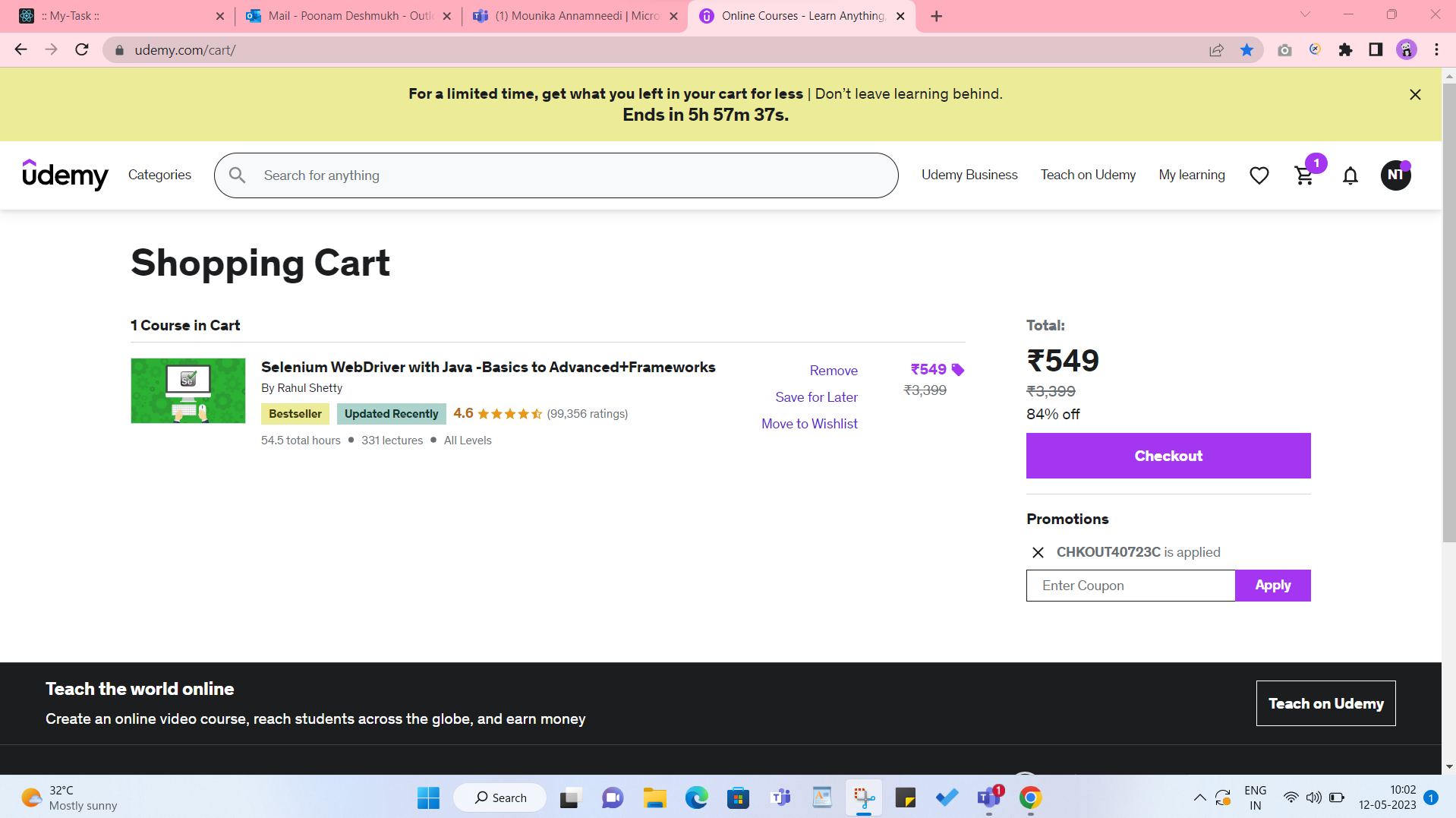Click Move to Wishlist

click(809, 424)
